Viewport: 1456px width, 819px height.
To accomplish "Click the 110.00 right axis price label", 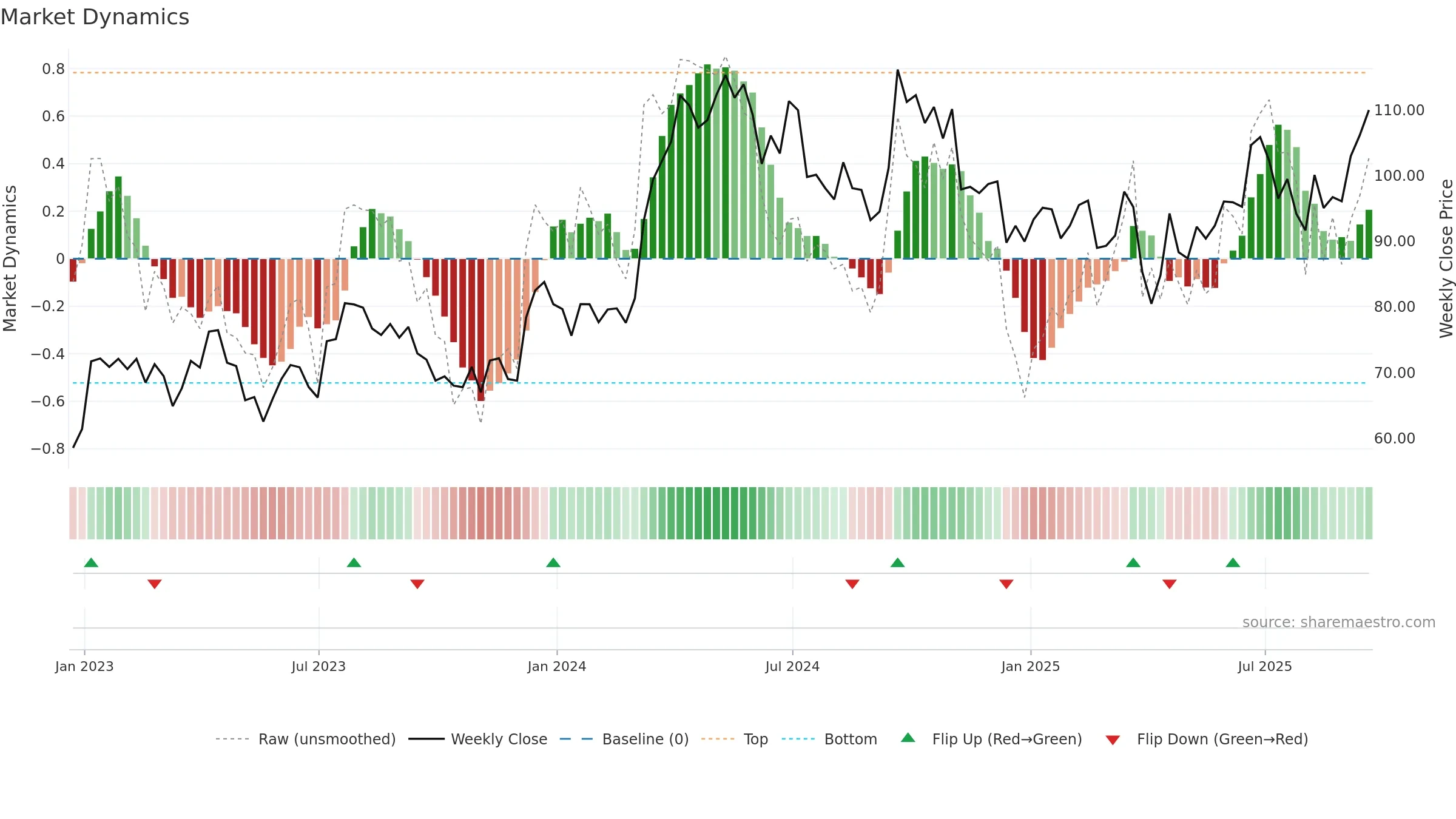I will pos(1399,110).
